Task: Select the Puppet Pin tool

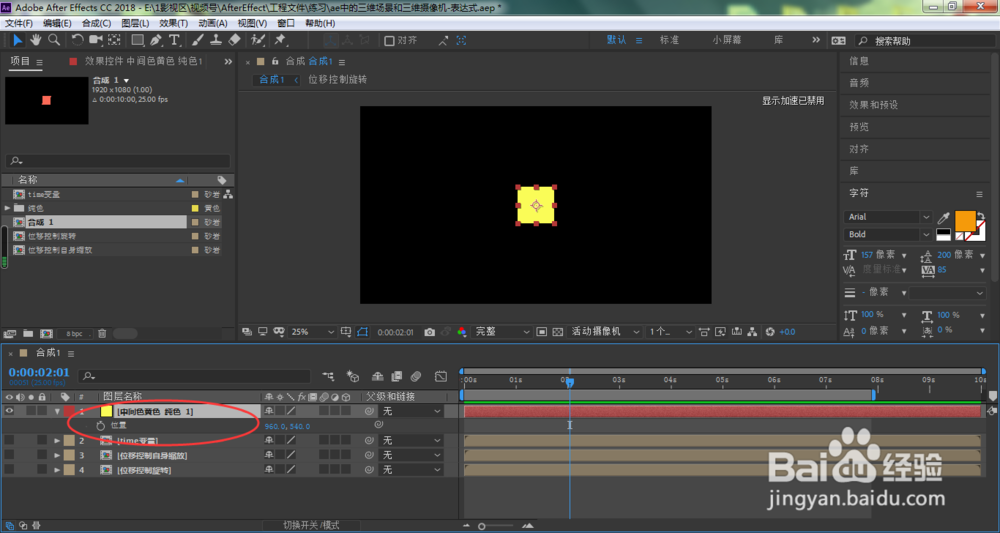Action: pyautogui.click(x=279, y=40)
